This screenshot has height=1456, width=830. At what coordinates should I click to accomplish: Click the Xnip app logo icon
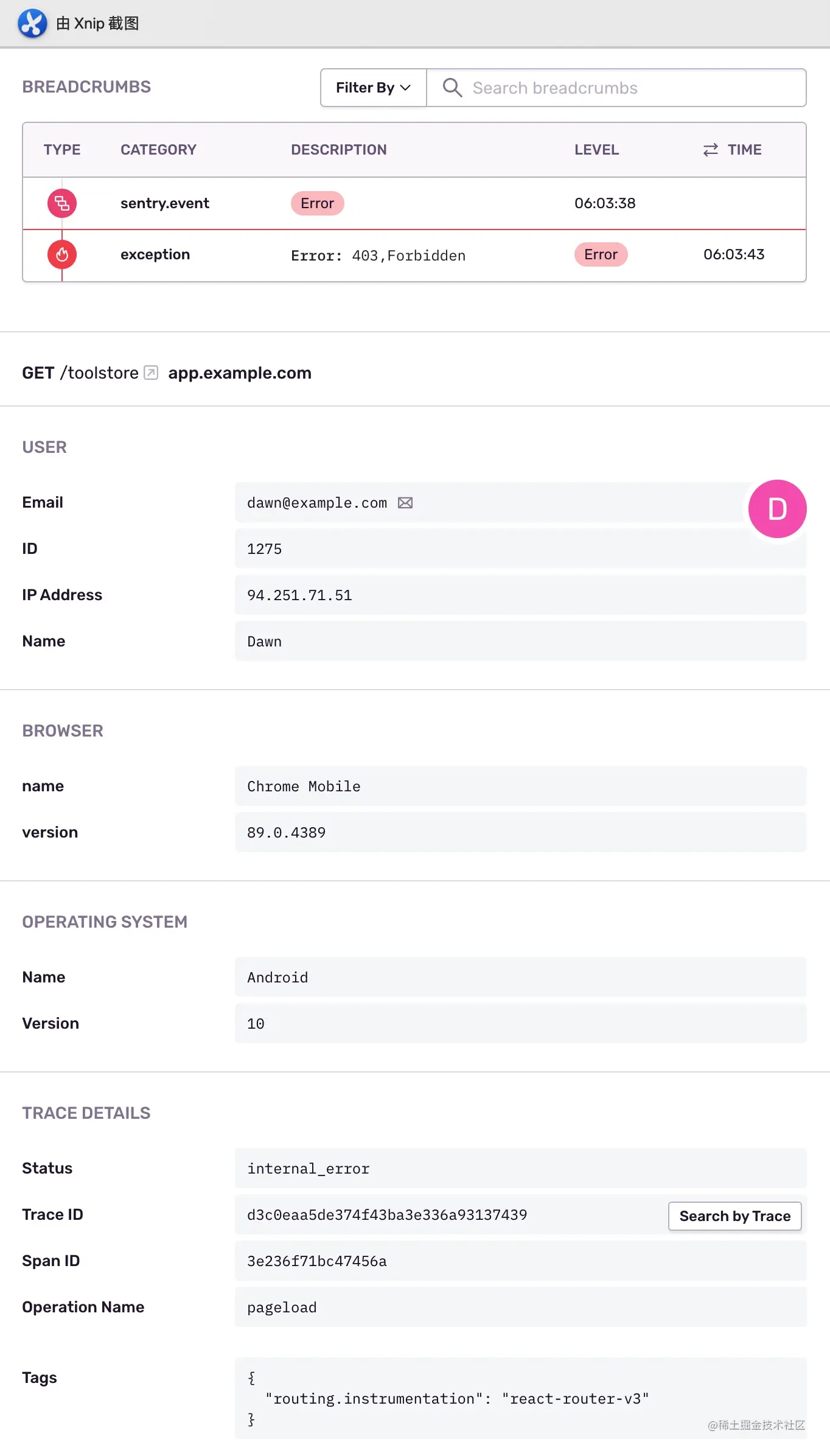(32, 23)
